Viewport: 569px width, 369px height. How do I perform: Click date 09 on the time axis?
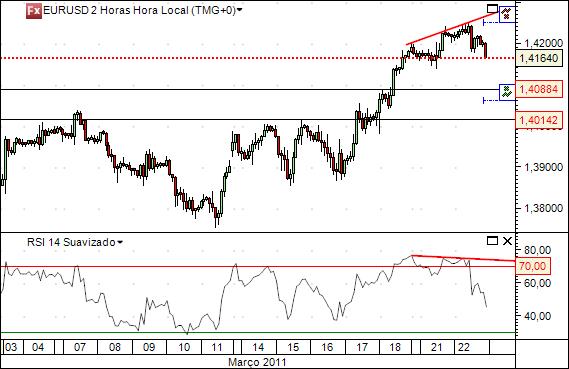tap(149, 347)
